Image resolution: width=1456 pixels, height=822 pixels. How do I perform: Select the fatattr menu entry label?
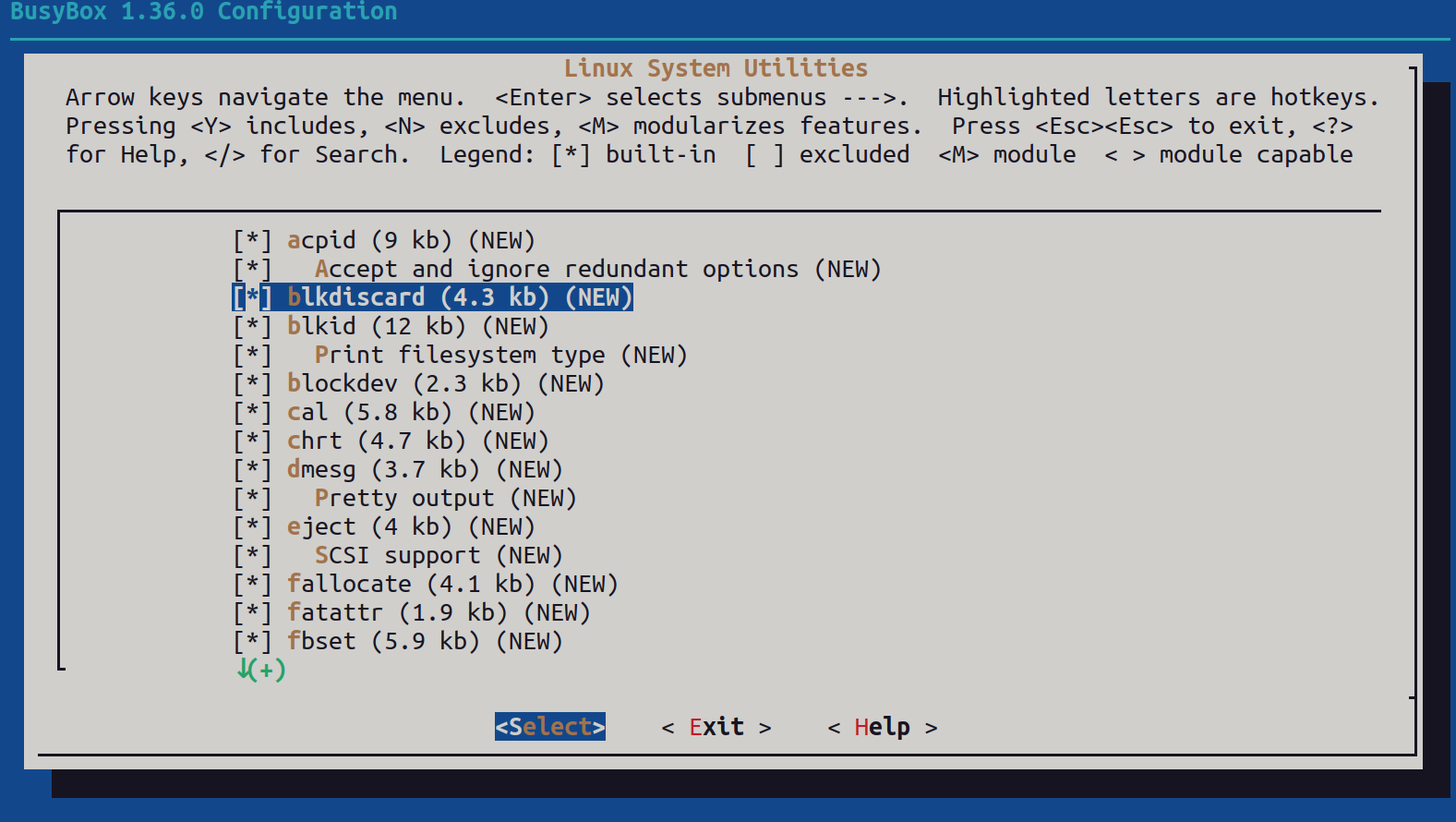[439, 613]
